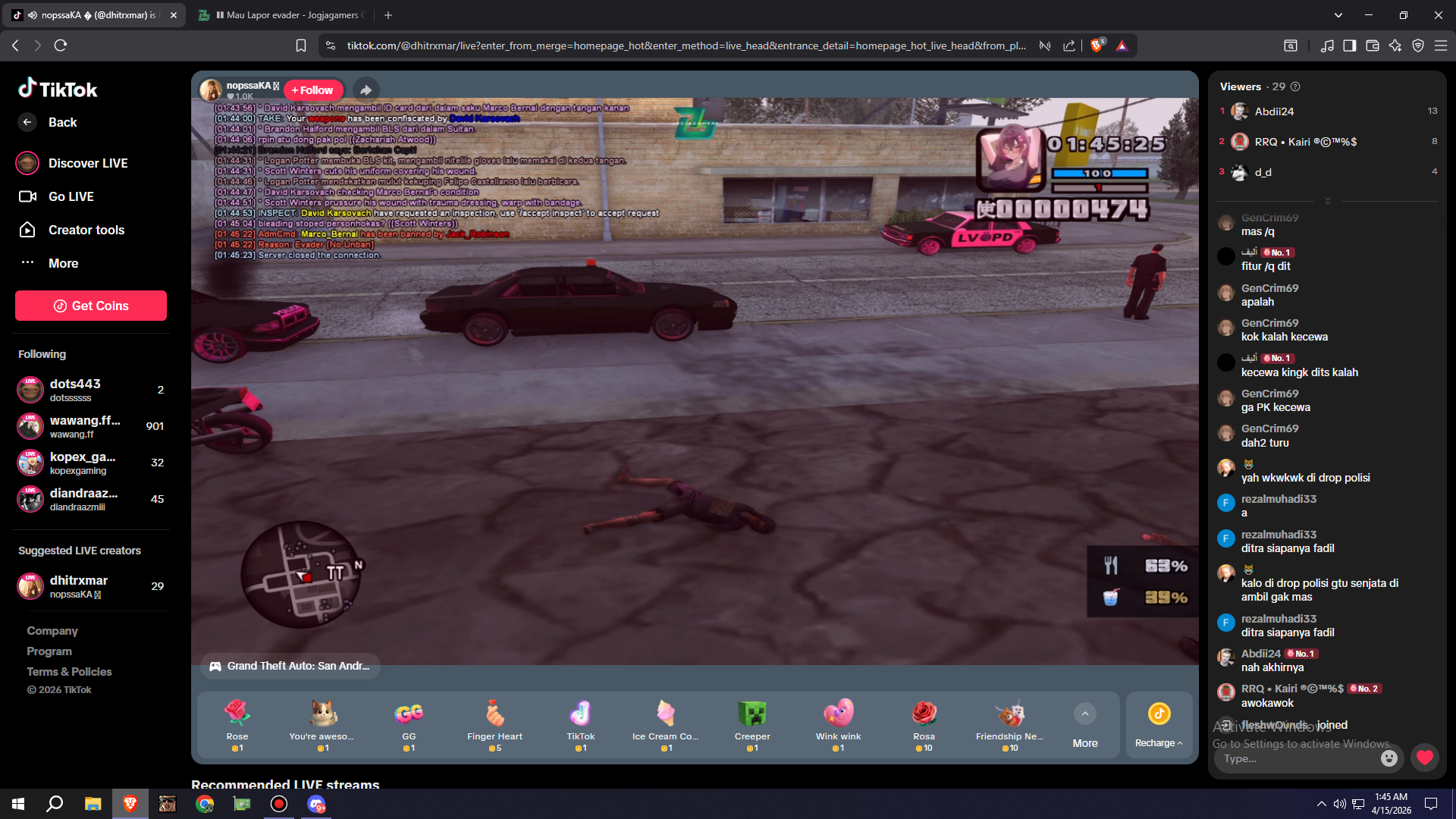Bookmark this page

pos(301,45)
